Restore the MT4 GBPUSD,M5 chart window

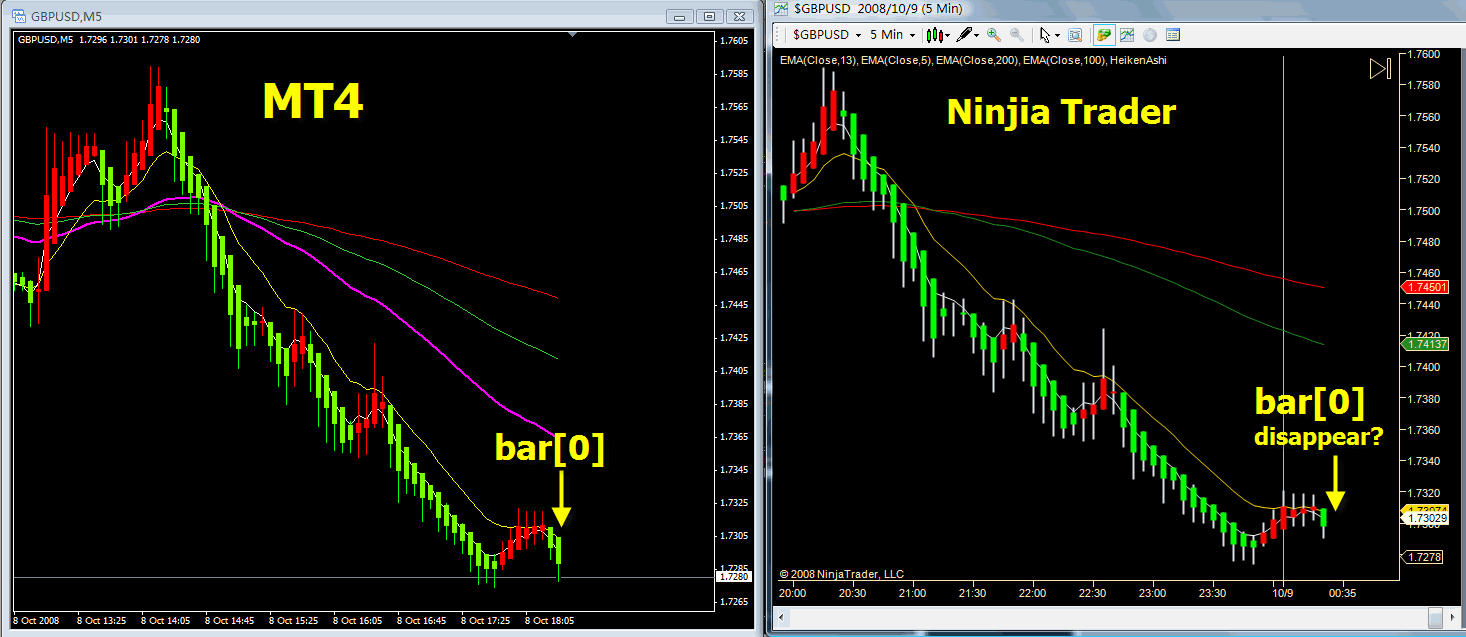[709, 16]
